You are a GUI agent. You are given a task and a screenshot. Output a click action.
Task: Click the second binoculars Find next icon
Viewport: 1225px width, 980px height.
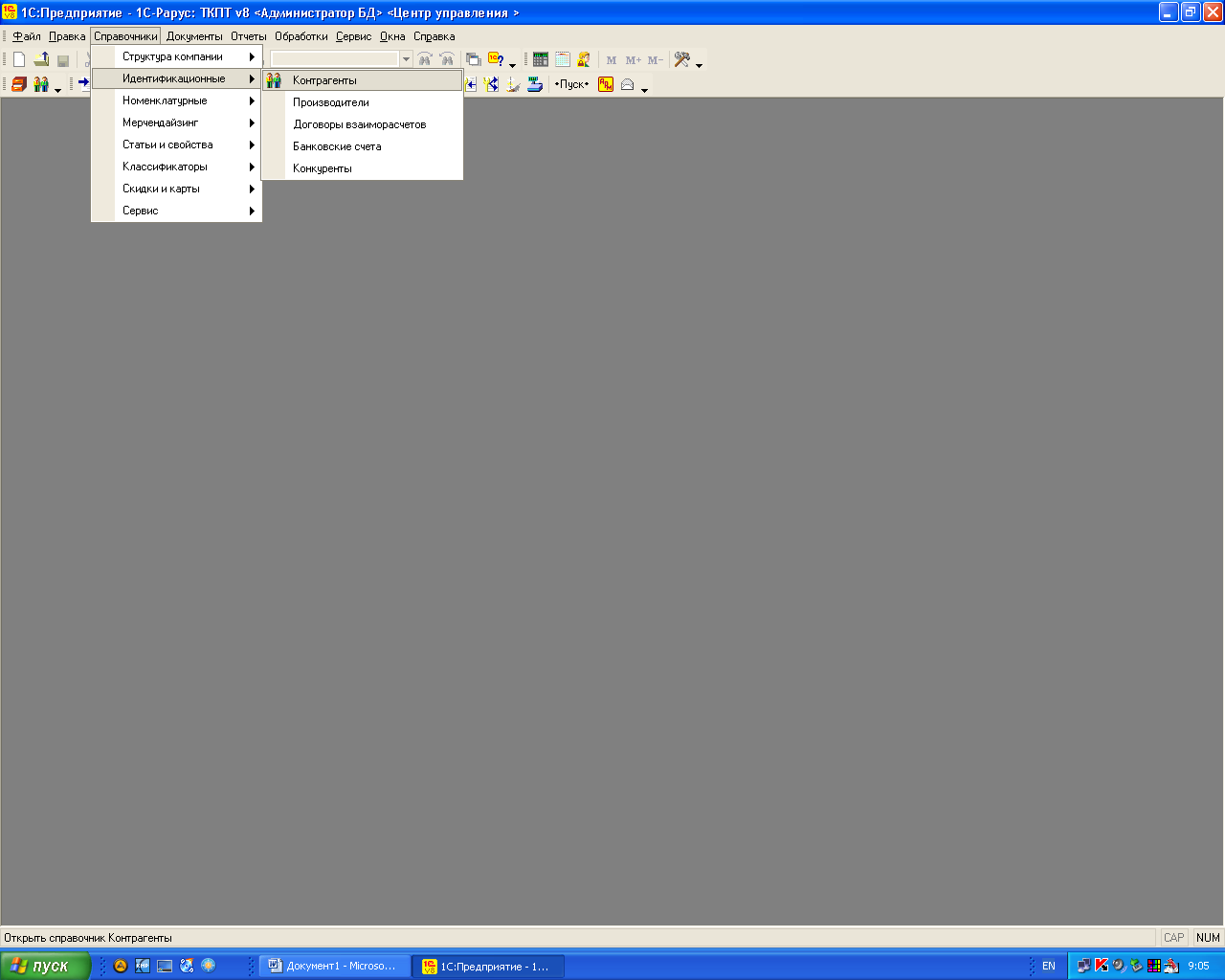447,59
